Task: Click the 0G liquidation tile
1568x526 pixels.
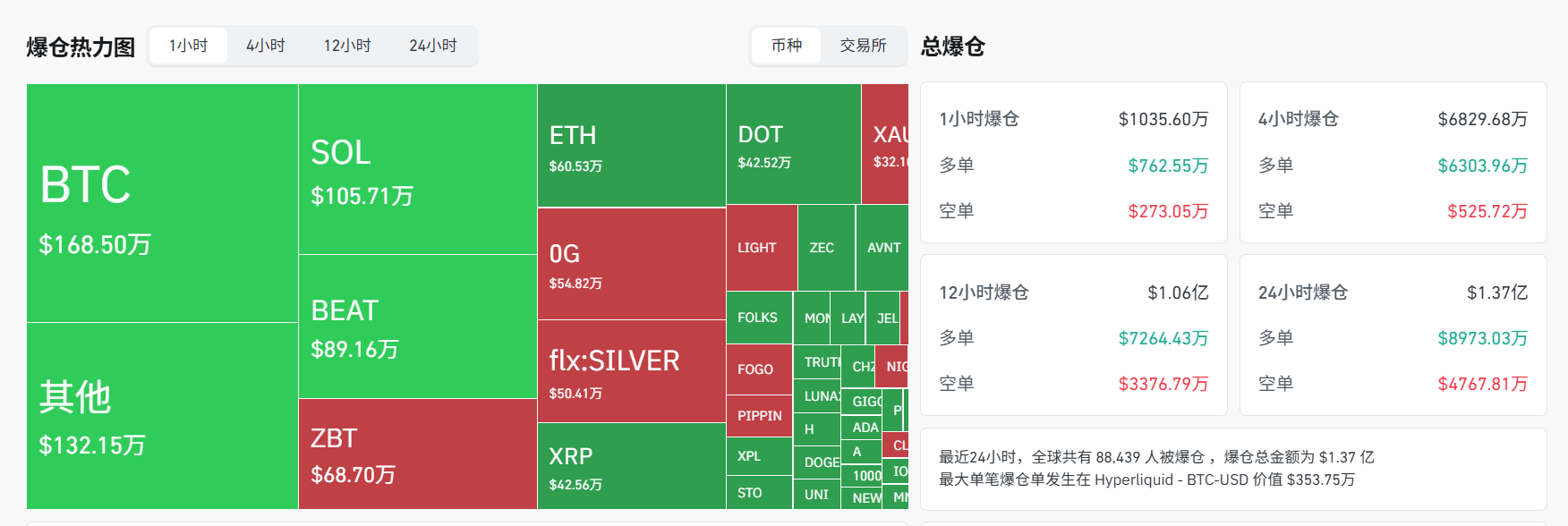Action: coord(631,264)
